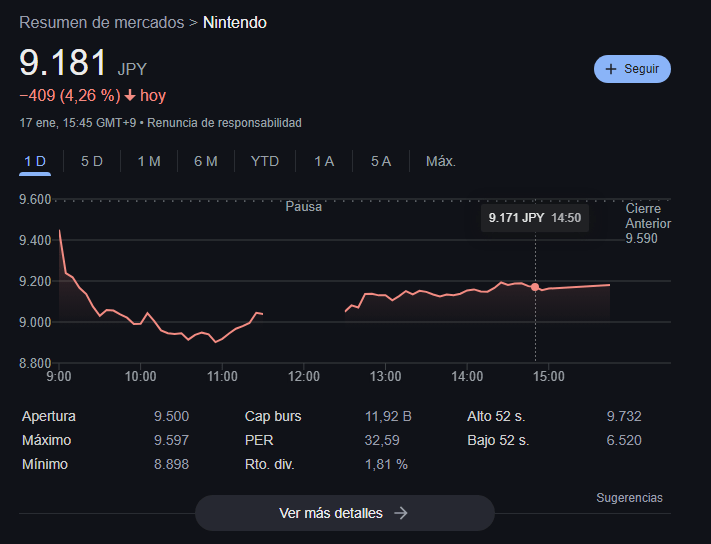Click the PER label
The width and height of the screenshot is (711, 544).
(259, 440)
